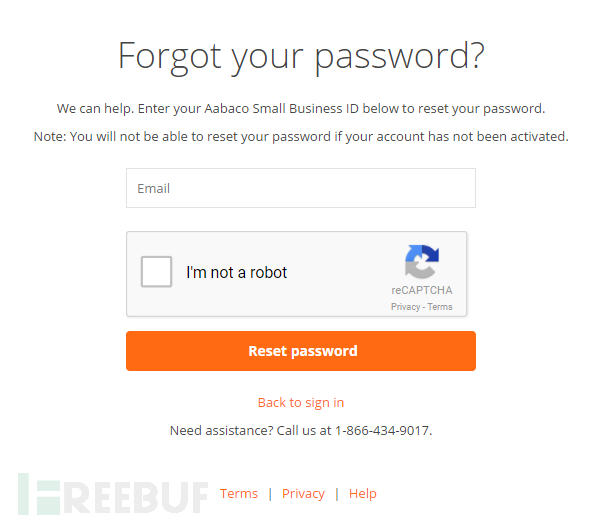600x522 pixels.
Task: Open the reCAPTCHA Privacy link
Action: [405, 307]
